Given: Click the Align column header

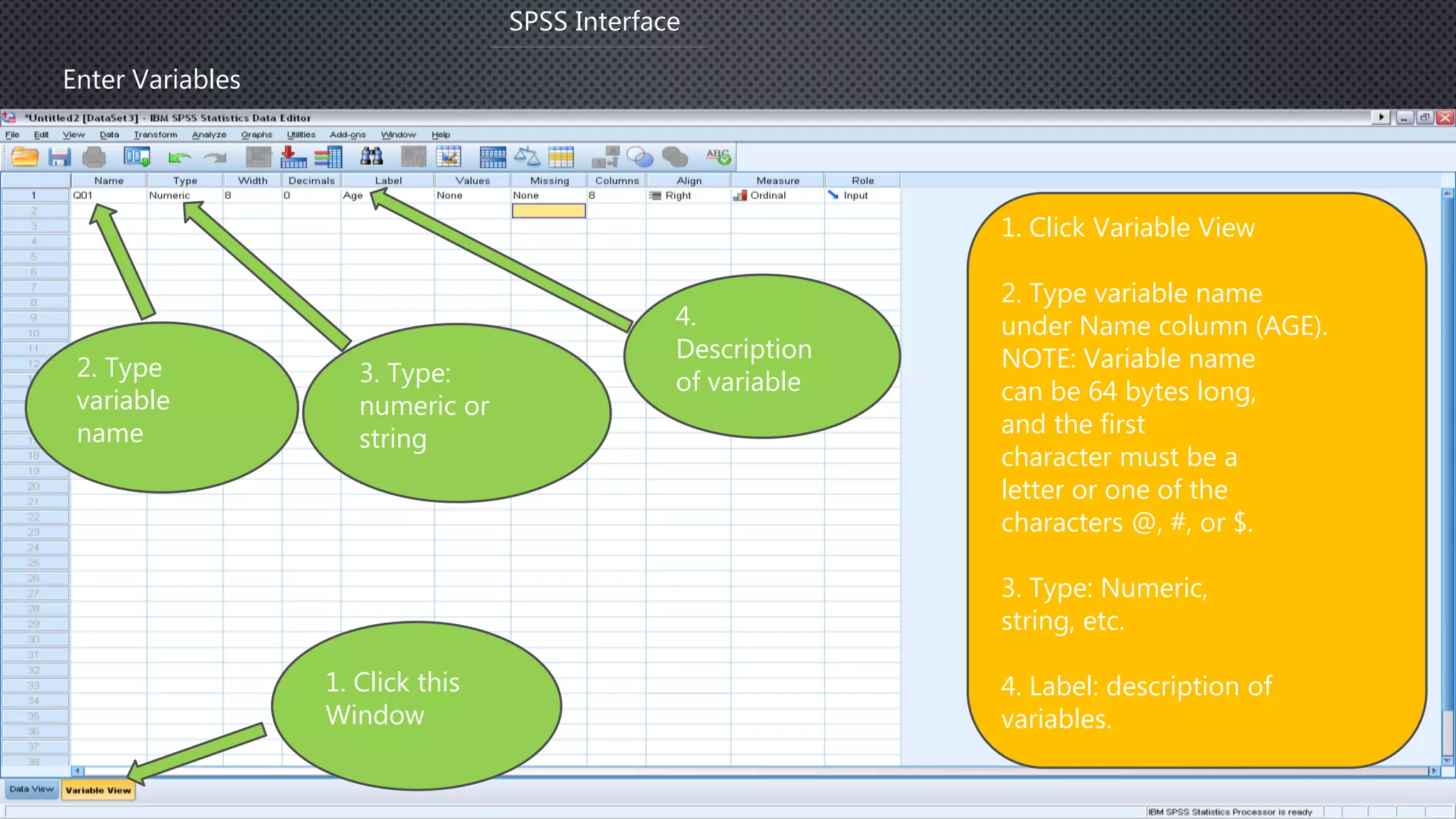Looking at the screenshot, I should pos(689,181).
